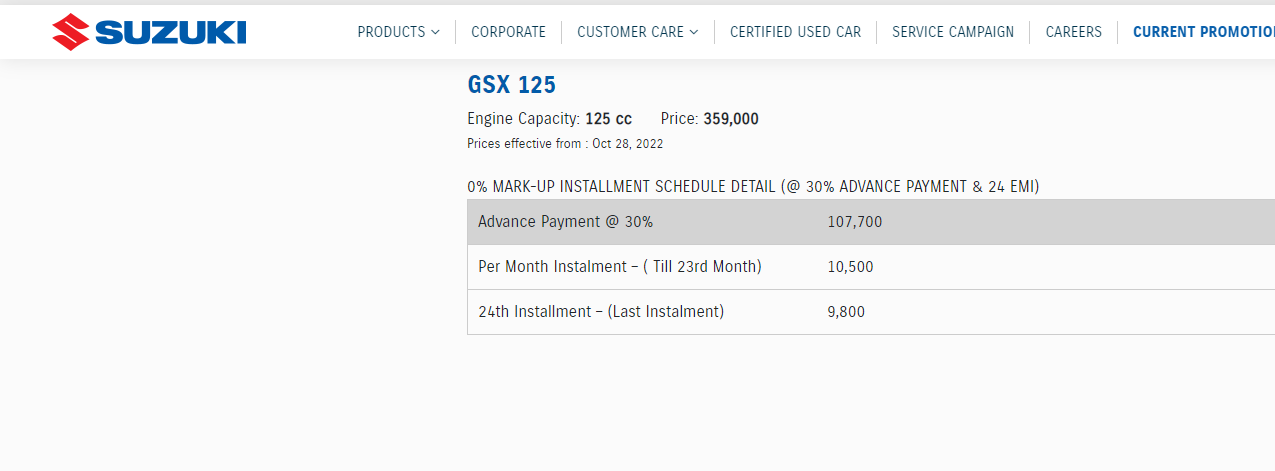The width and height of the screenshot is (1275, 471).
Task: Click the Per Month Instalment row label
Action: (x=620, y=267)
